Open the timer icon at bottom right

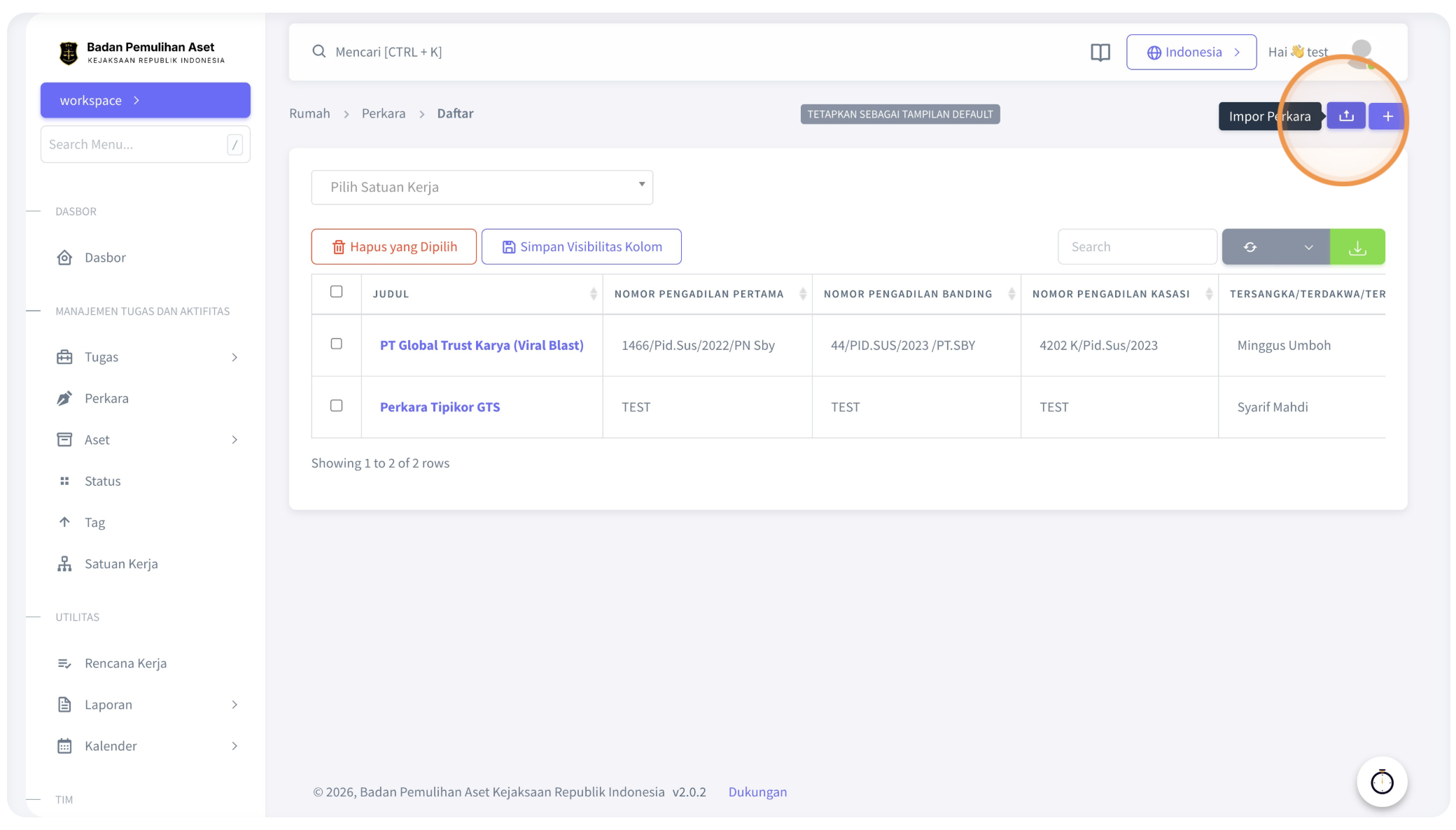coord(1382,782)
